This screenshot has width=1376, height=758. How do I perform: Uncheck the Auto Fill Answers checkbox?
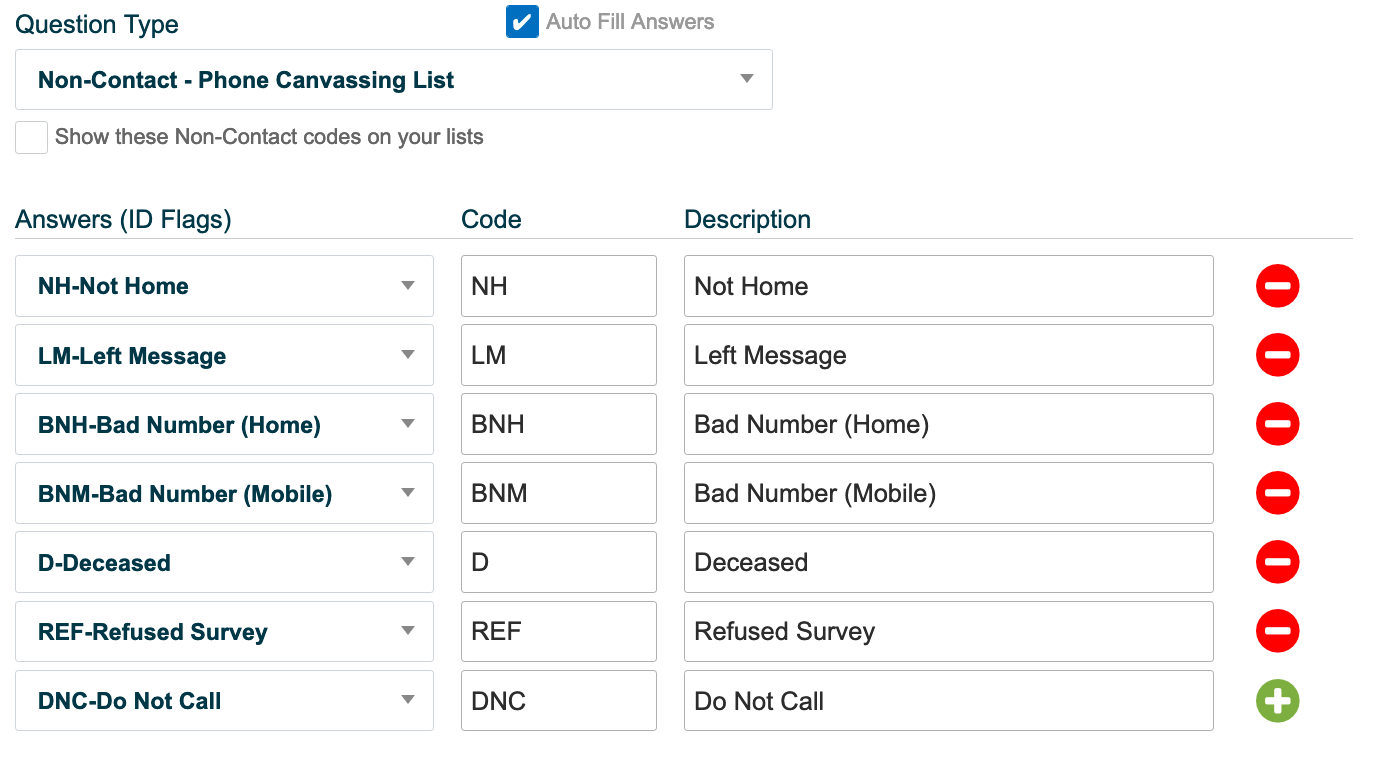[x=522, y=22]
